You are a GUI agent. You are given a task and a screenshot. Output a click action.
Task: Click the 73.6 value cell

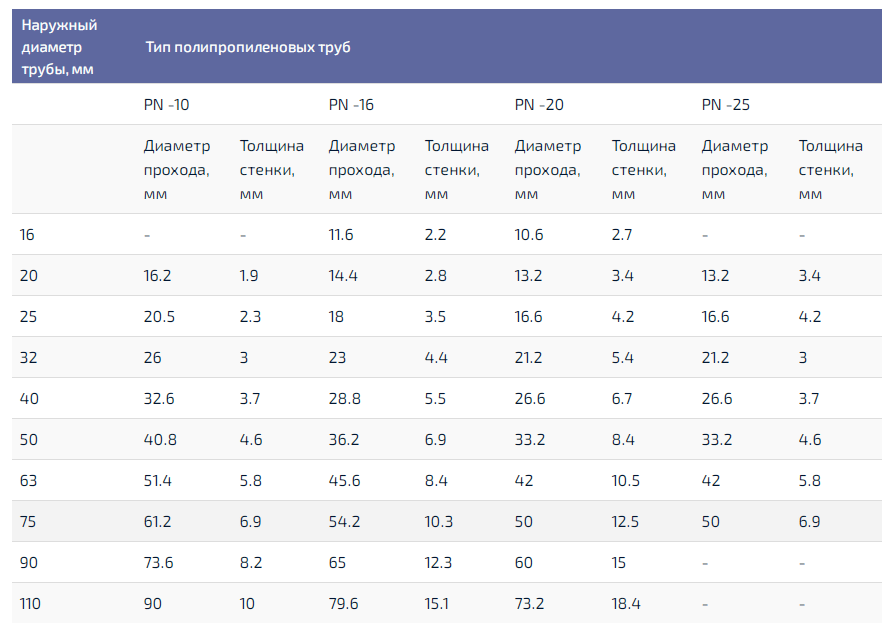pos(158,563)
